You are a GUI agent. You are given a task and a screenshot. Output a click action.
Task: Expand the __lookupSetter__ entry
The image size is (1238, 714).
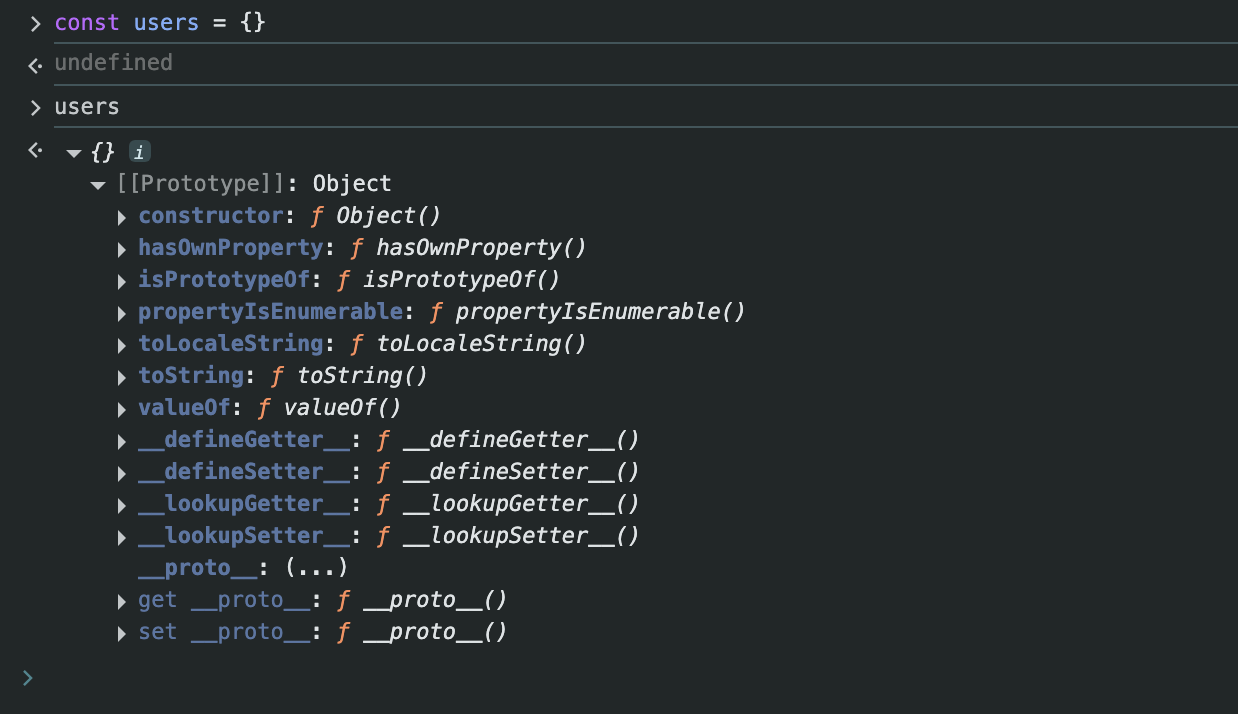(122, 537)
